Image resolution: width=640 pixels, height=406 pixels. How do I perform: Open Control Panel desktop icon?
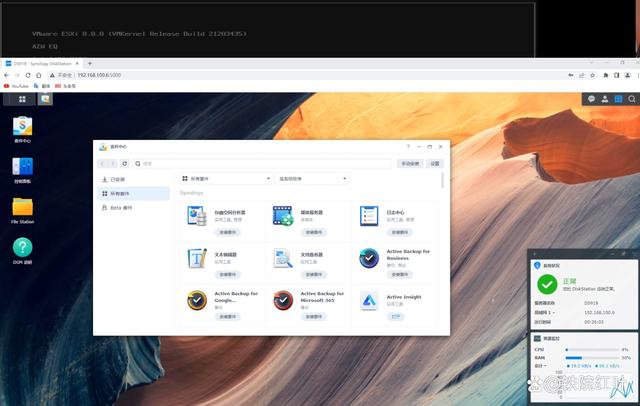click(x=22, y=168)
